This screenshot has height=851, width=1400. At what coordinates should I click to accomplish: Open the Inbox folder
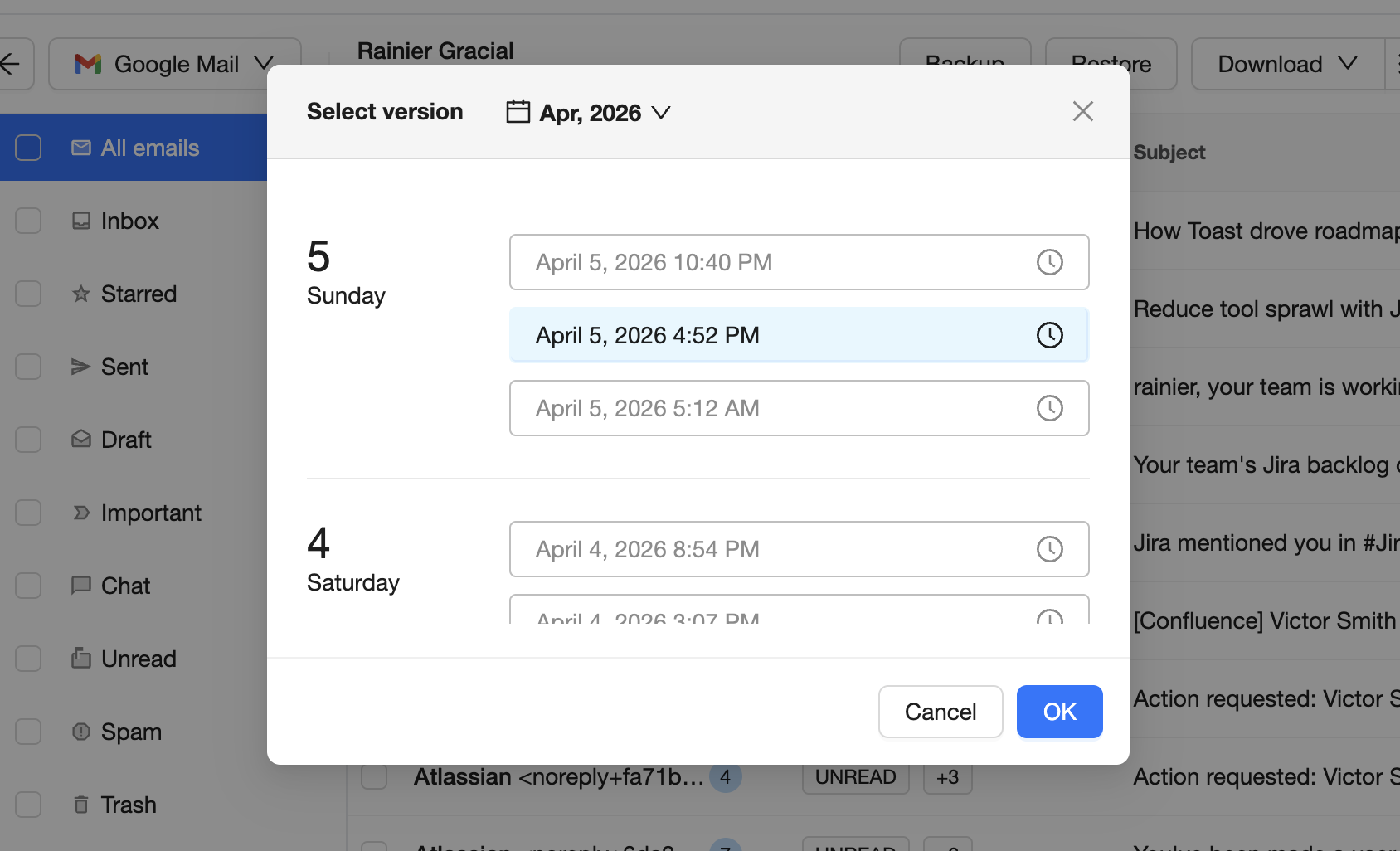(x=129, y=221)
